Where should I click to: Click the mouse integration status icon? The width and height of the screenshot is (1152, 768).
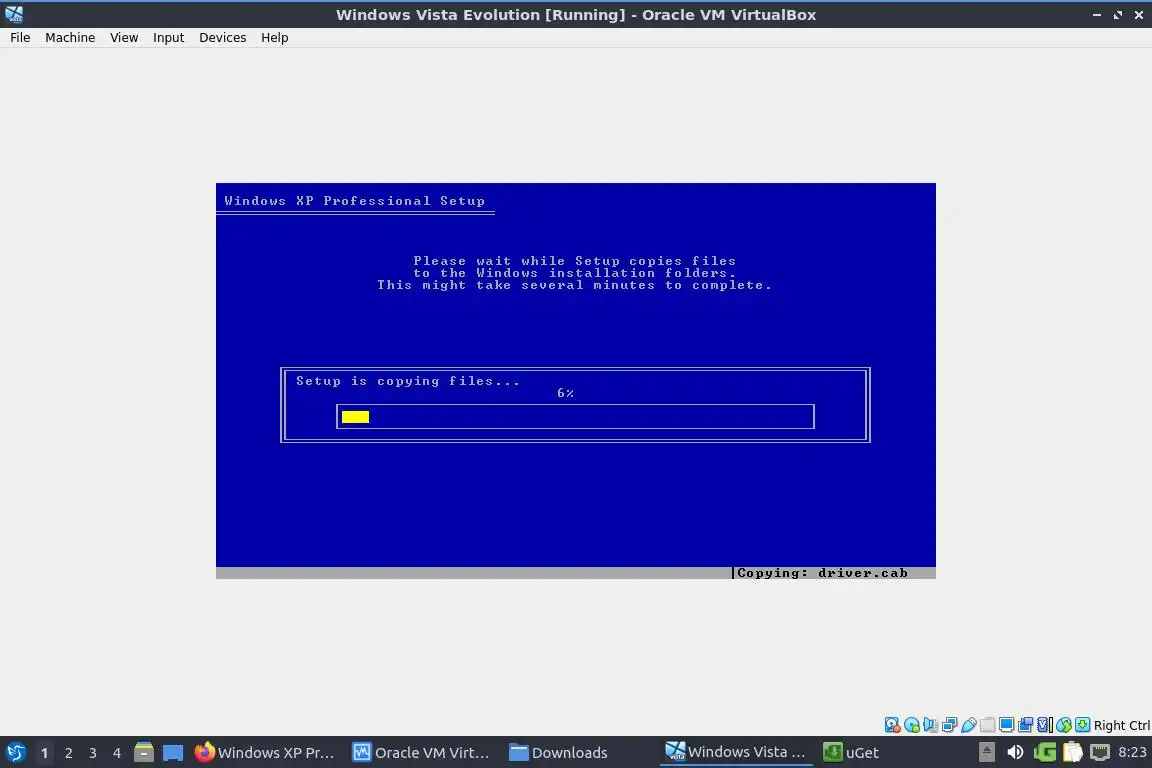[x=1064, y=725]
